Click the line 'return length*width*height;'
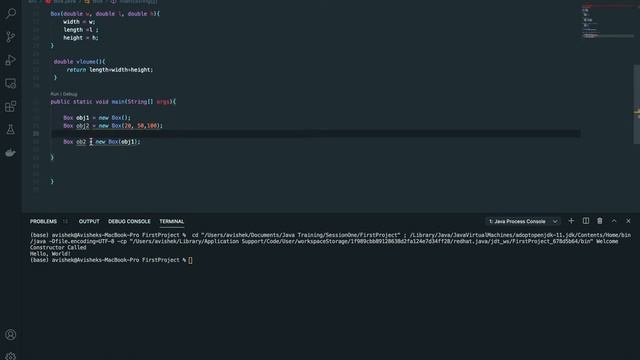The width and height of the screenshot is (640, 360). [x=110, y=70]
